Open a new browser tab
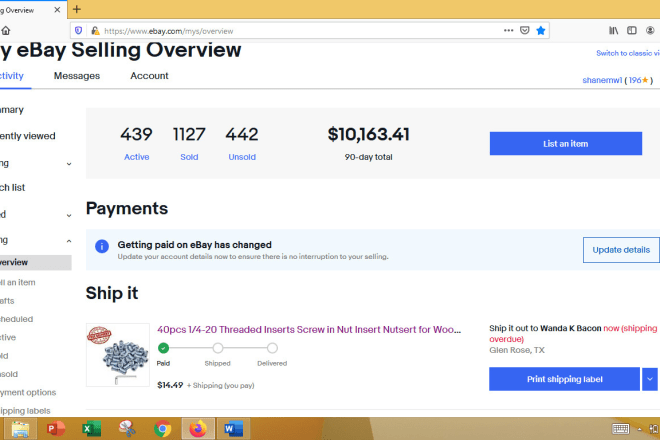The width and height of the screenshot is (660, 440). click(x=77, y=9)
